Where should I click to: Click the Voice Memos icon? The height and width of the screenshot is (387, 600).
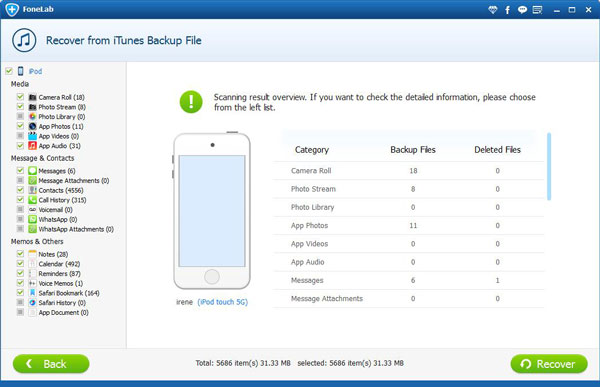(x=33, y=283)
